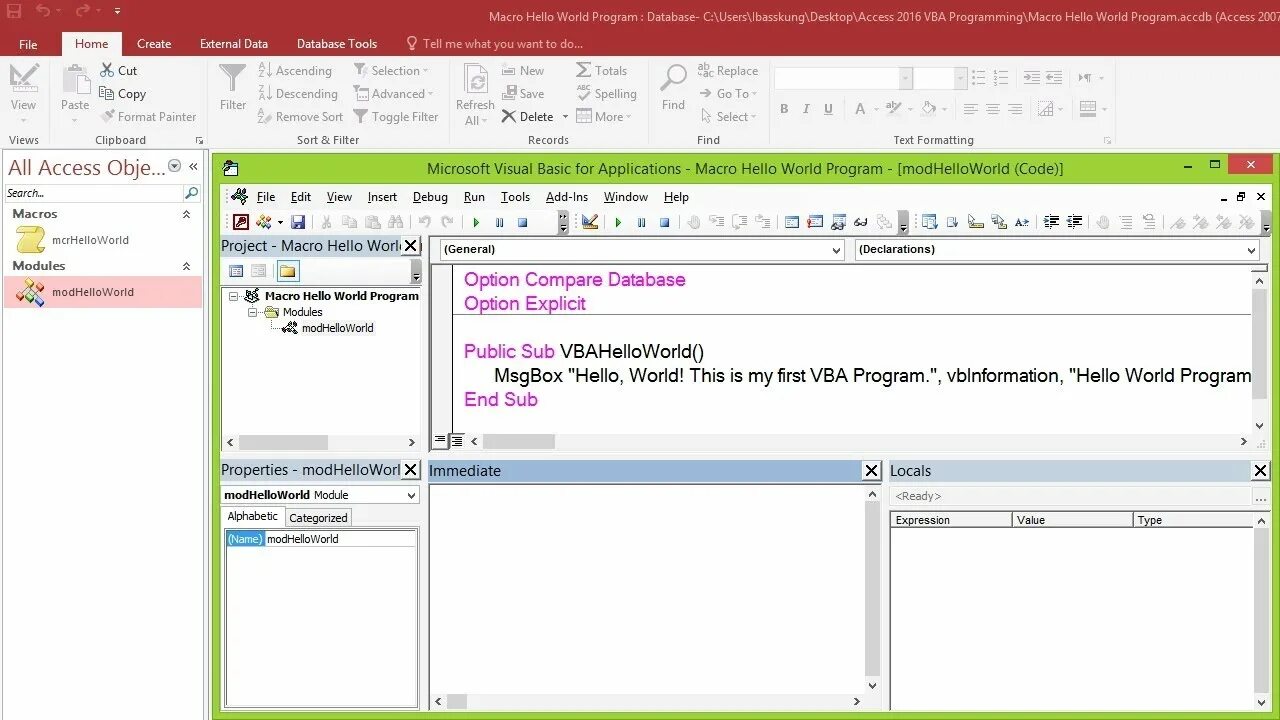Click the Quick Watch eyeglasses icon
This screenshot has height=720, width=1280.
click(860, 222)
